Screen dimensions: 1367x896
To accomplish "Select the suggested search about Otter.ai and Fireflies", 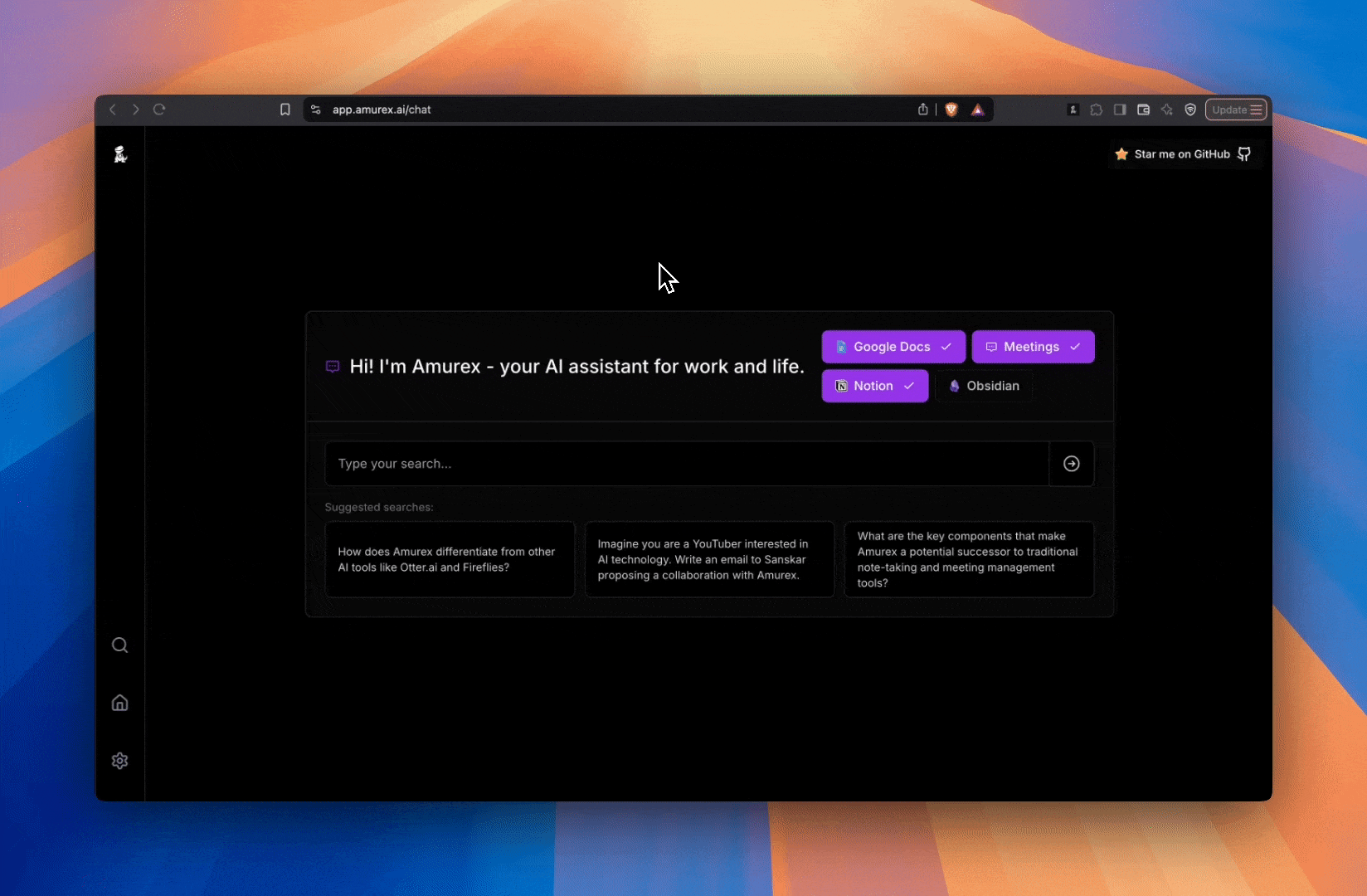I will (x=449, y=559).
